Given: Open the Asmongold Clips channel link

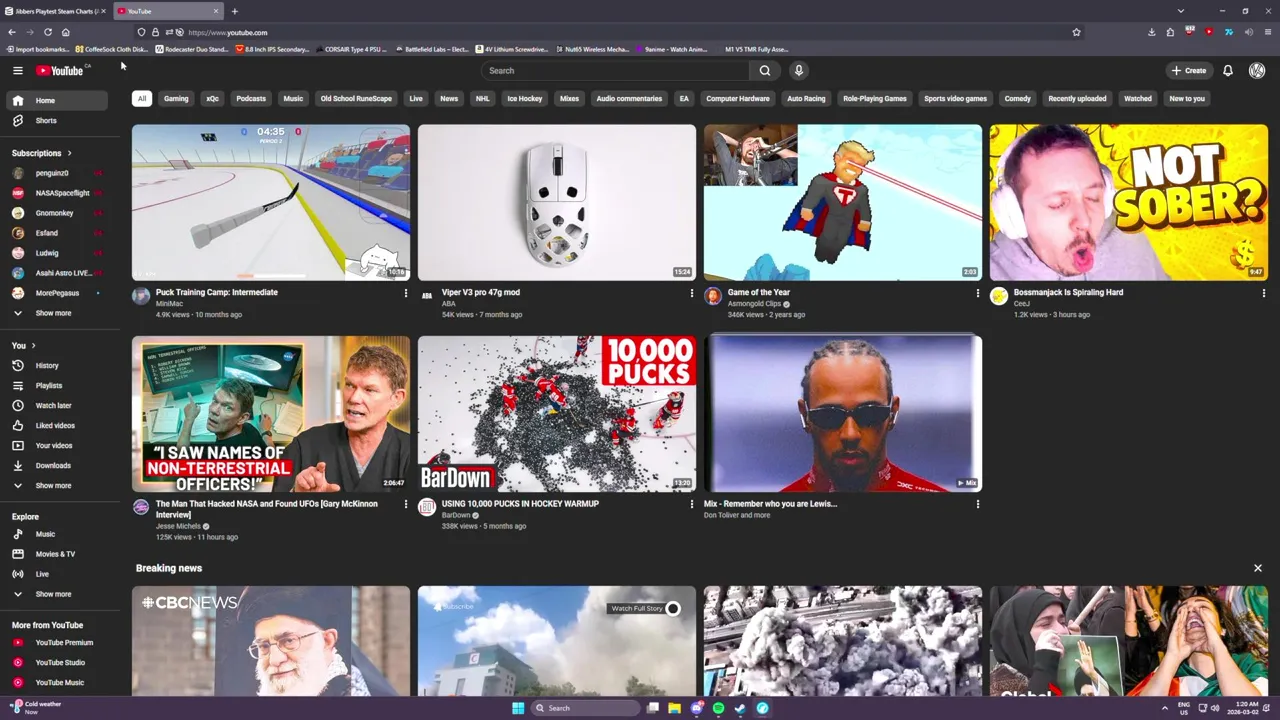Looking at the screenshot, I should [754, 304].
